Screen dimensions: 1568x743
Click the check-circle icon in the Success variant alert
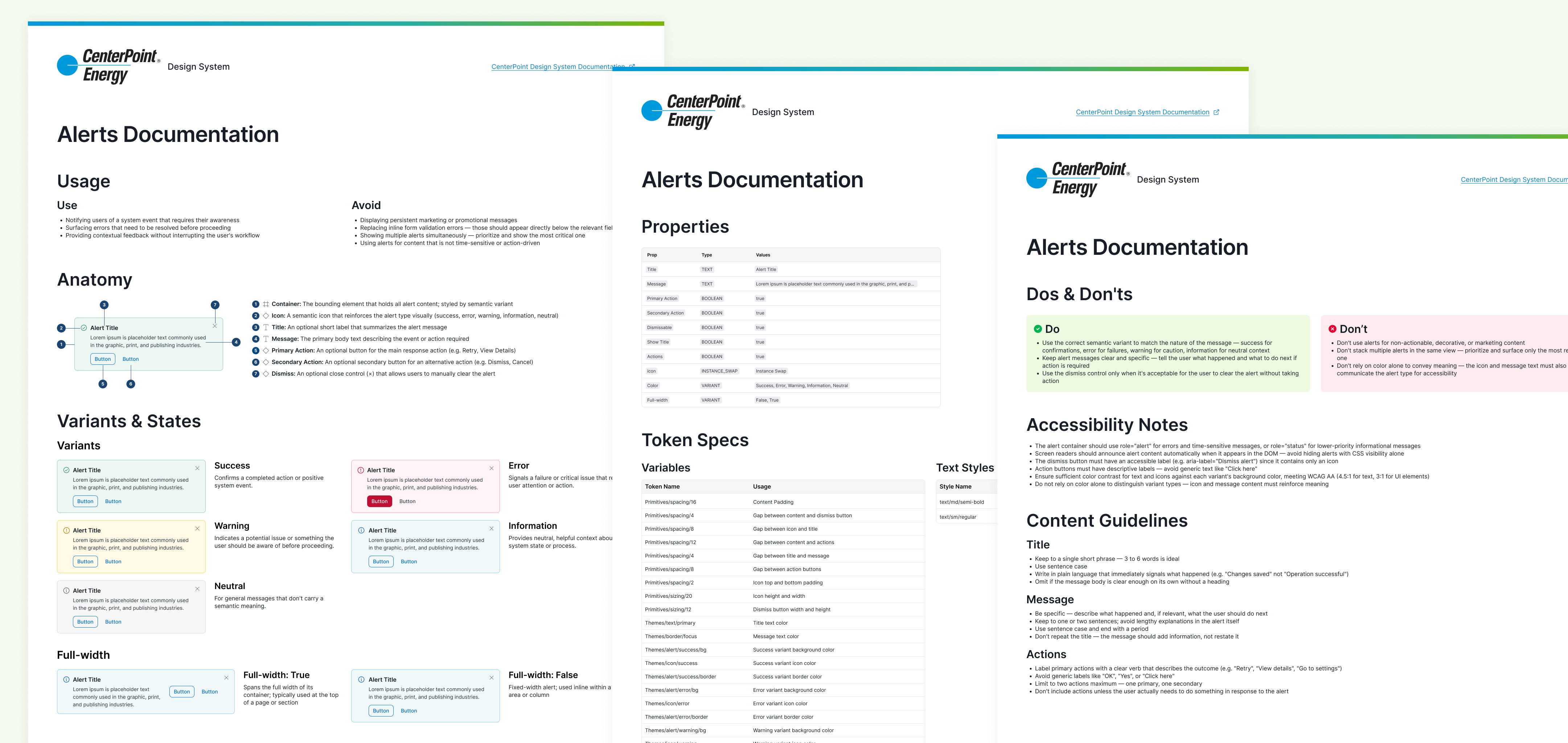(x=66, y=470)
